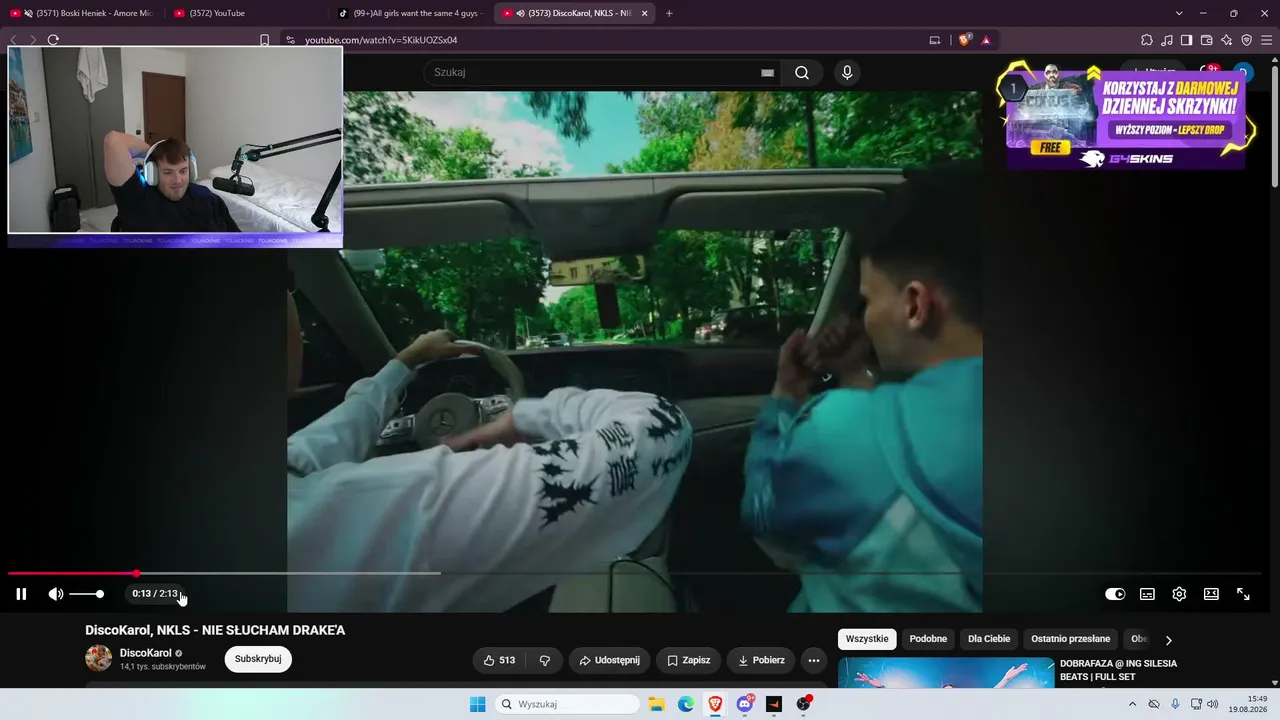Open the Brave VPN shield icon
1280x720 pixels.
[x=1246, y=40]
